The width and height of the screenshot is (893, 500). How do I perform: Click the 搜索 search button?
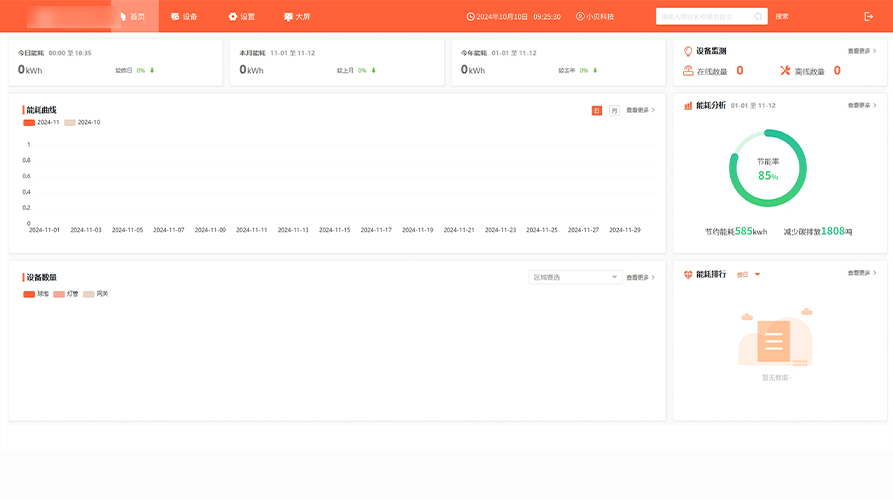click(x=782, y=17)
